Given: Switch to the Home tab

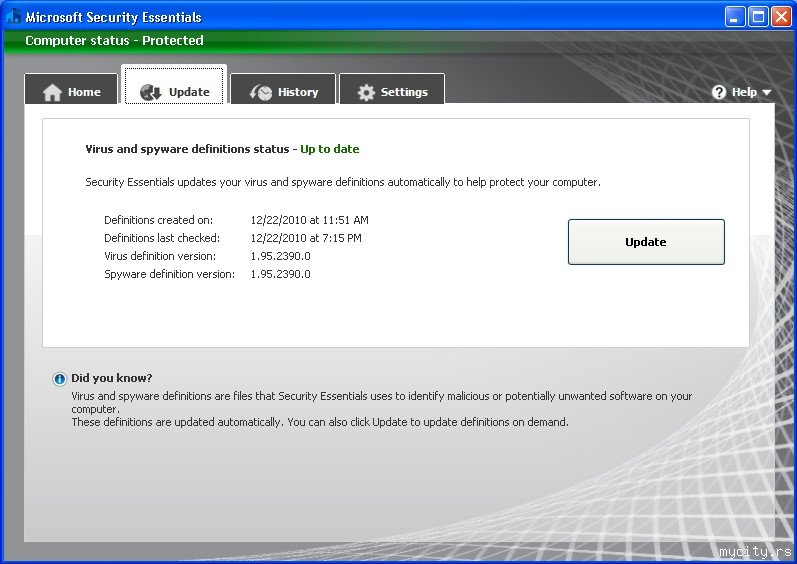Looking at the screenshot, I should [71, 89].
